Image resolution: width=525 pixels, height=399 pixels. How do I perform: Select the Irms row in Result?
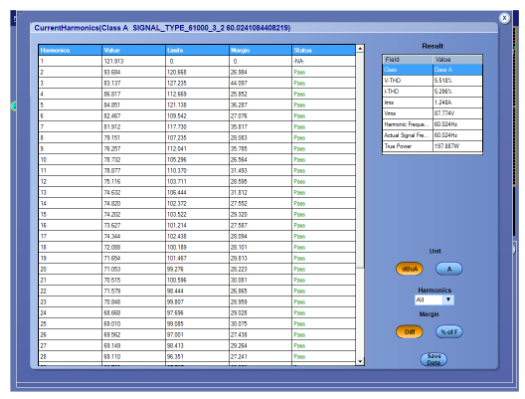432,102
